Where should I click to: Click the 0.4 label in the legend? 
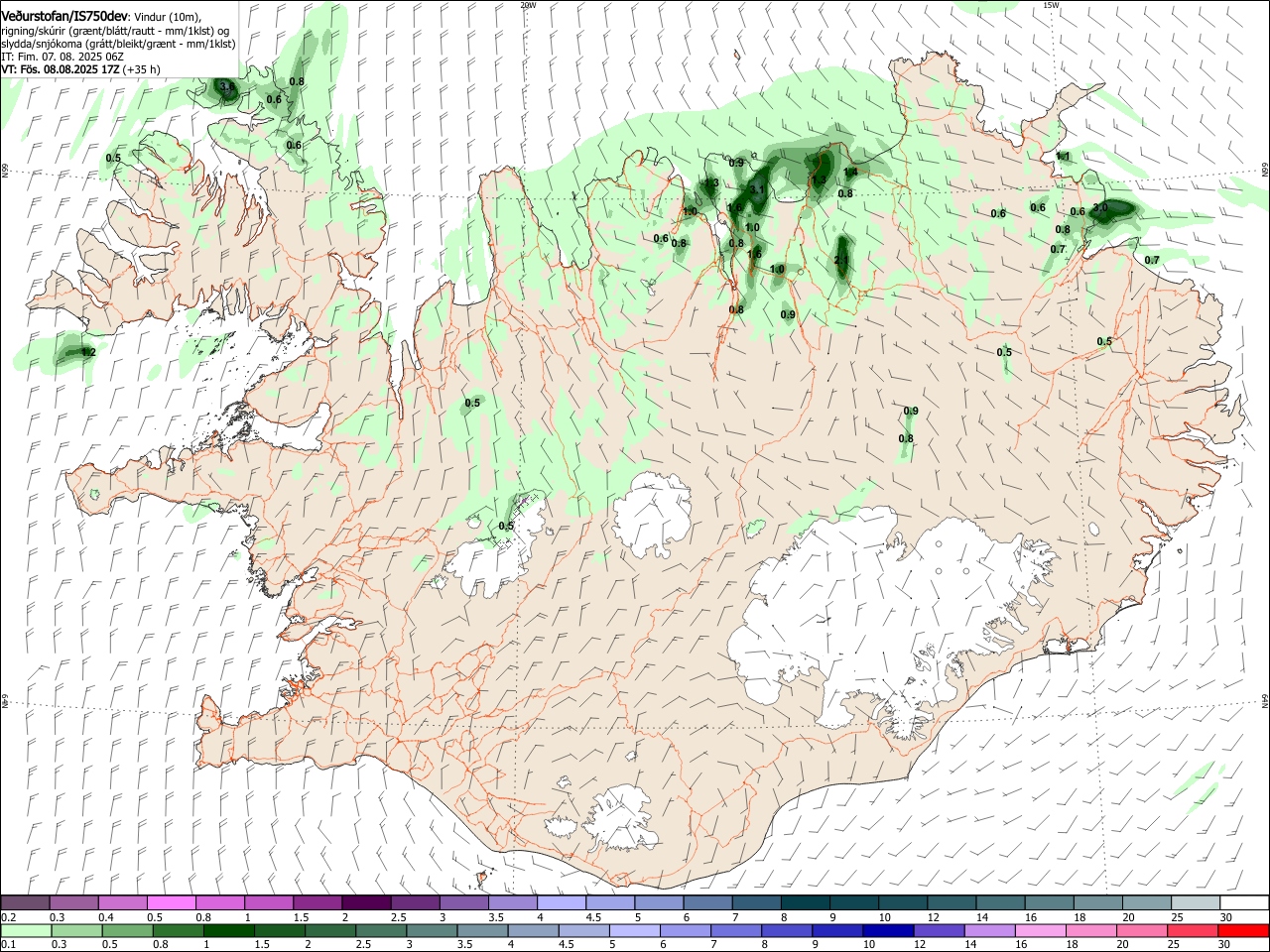coord(106,917)
